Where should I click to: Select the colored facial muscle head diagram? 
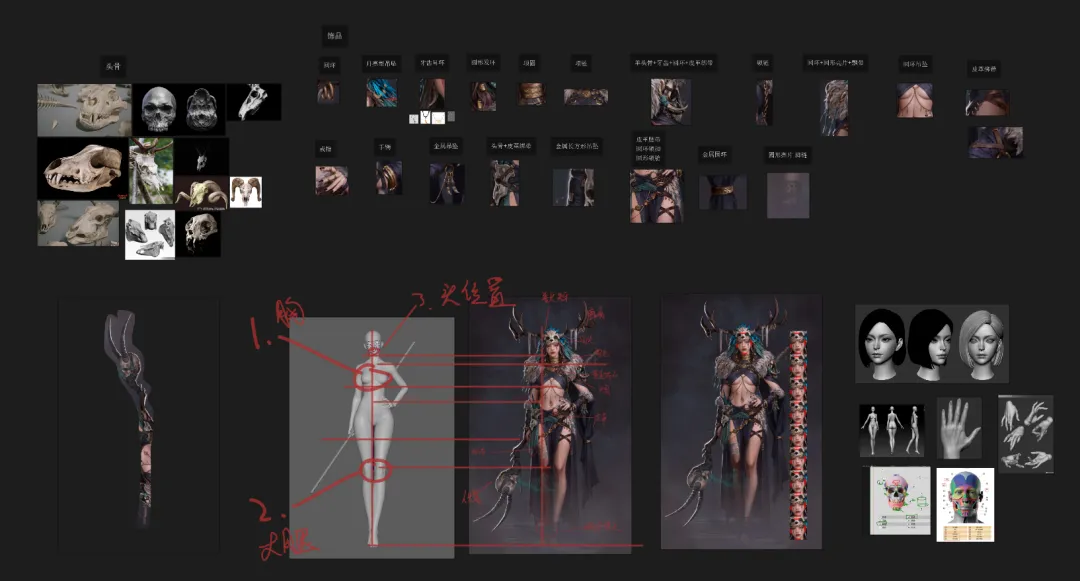click(965, 504)
